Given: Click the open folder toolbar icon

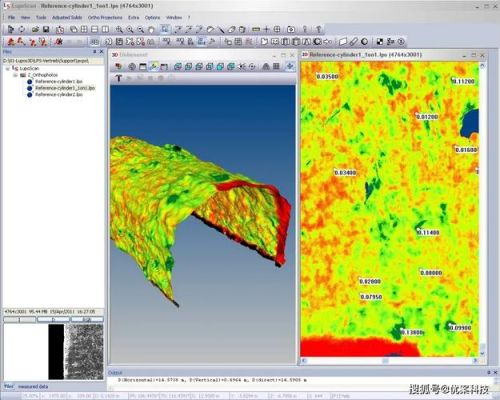Looking at the screenshot, I should click(35, 29).
